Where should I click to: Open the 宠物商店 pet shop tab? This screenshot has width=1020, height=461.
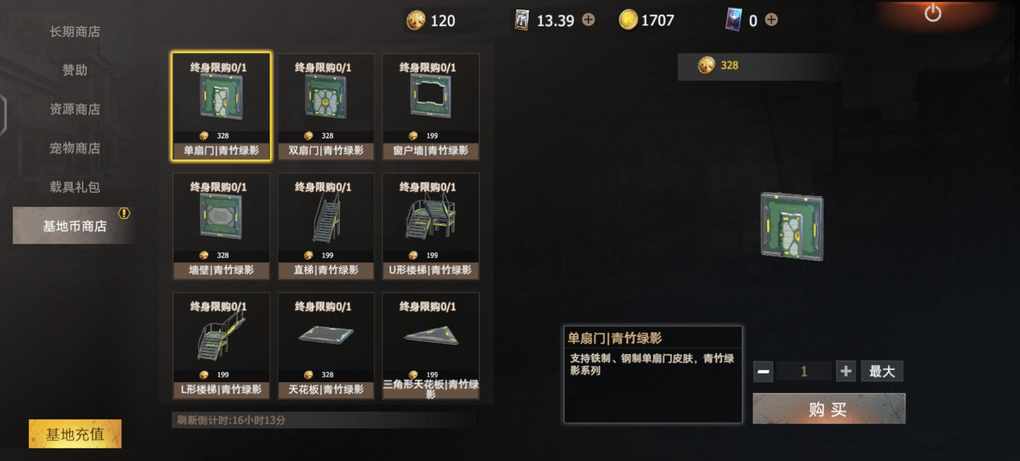point(75,148)
